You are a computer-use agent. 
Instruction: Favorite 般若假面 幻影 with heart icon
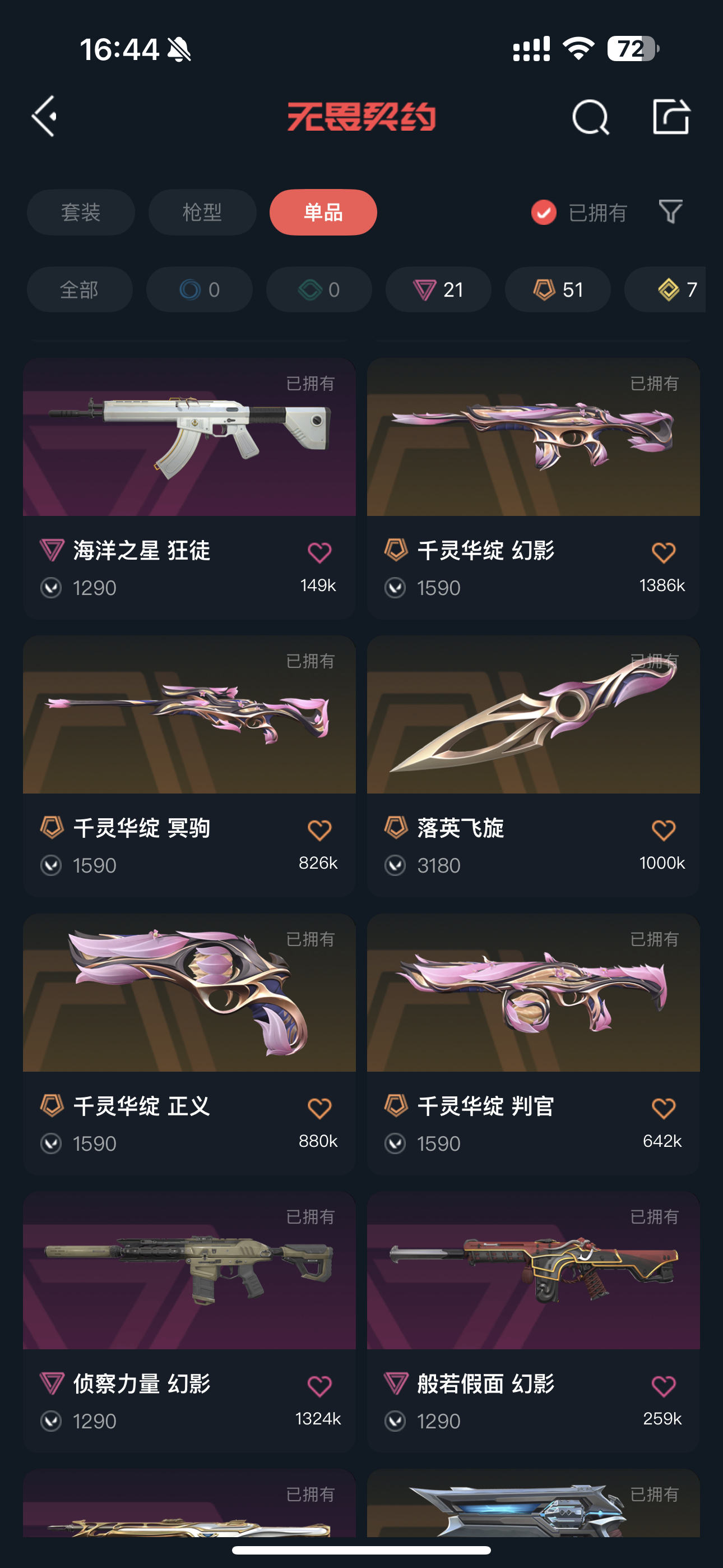point(664,1385)
